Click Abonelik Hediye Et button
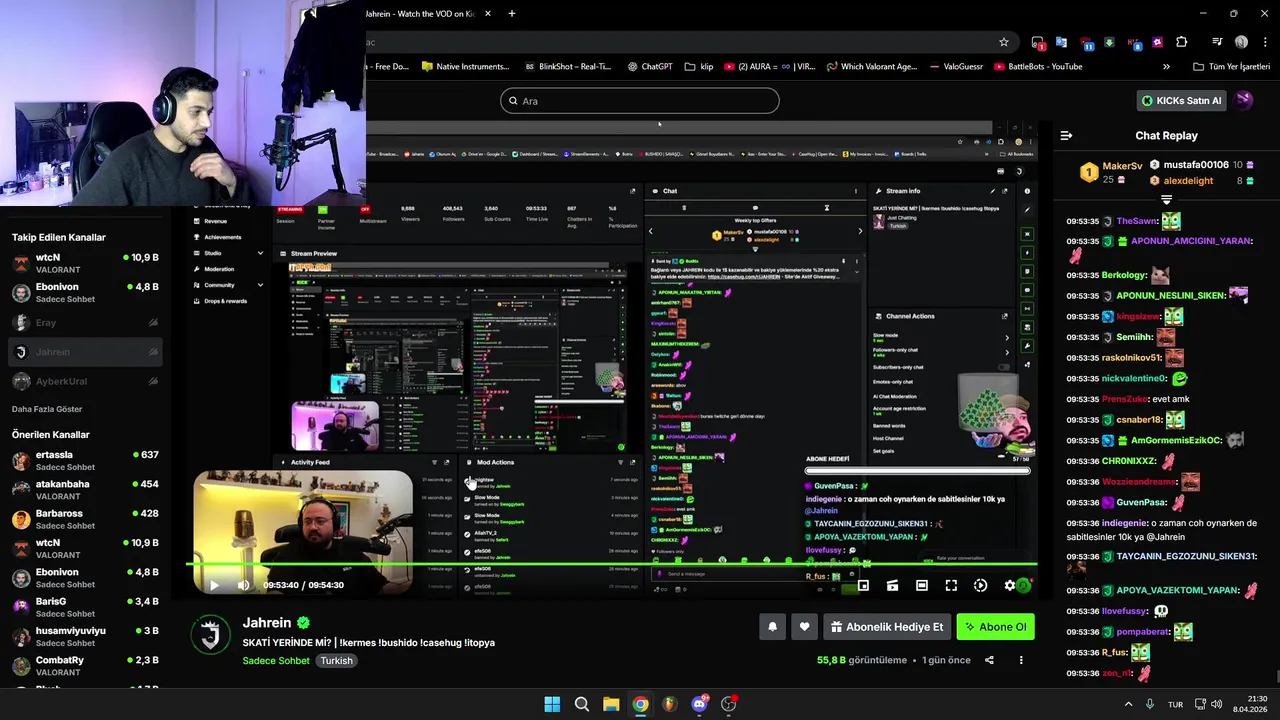The image size is (1280, 720). (887, 627)
